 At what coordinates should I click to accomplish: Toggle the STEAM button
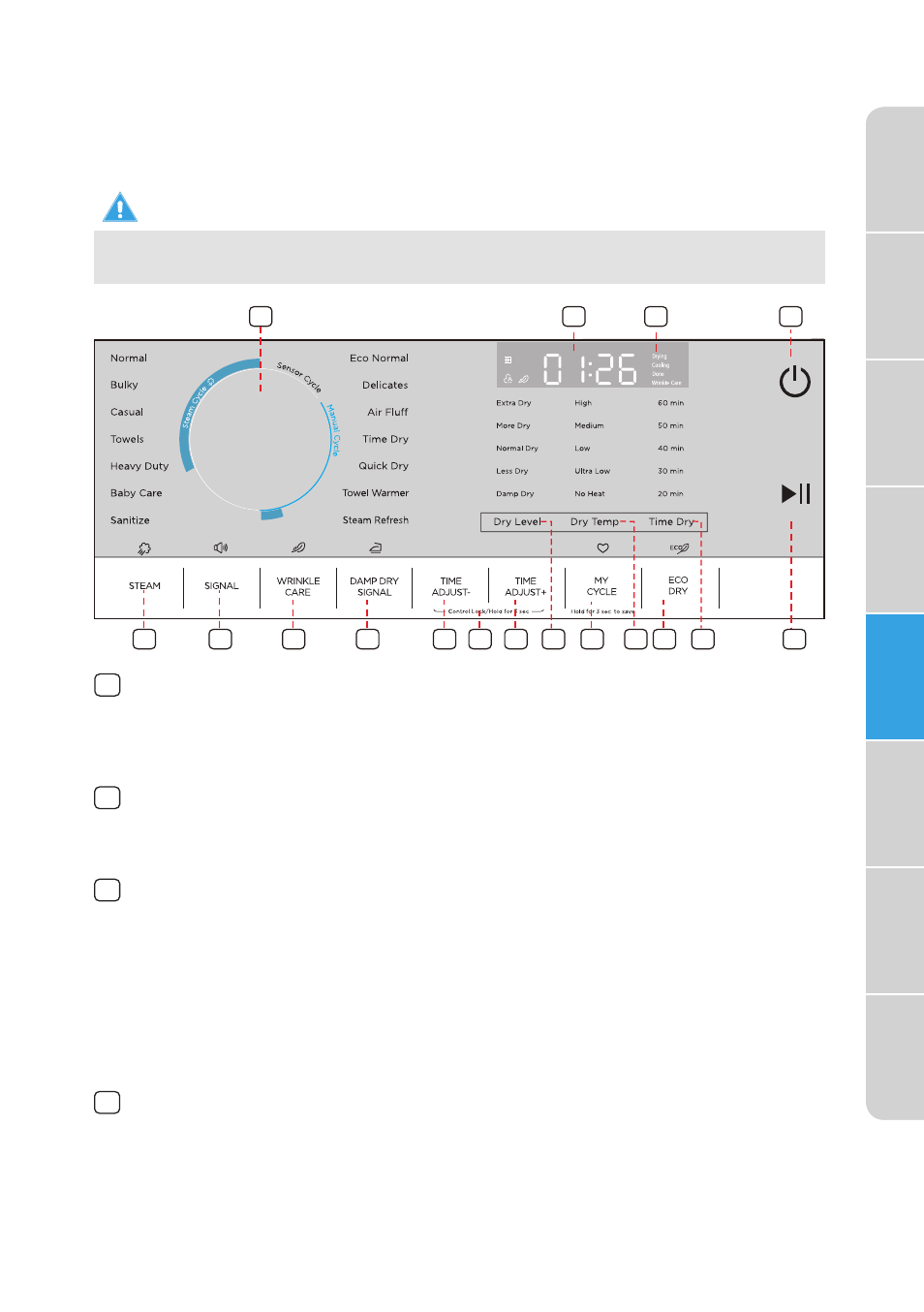point(144,586)
